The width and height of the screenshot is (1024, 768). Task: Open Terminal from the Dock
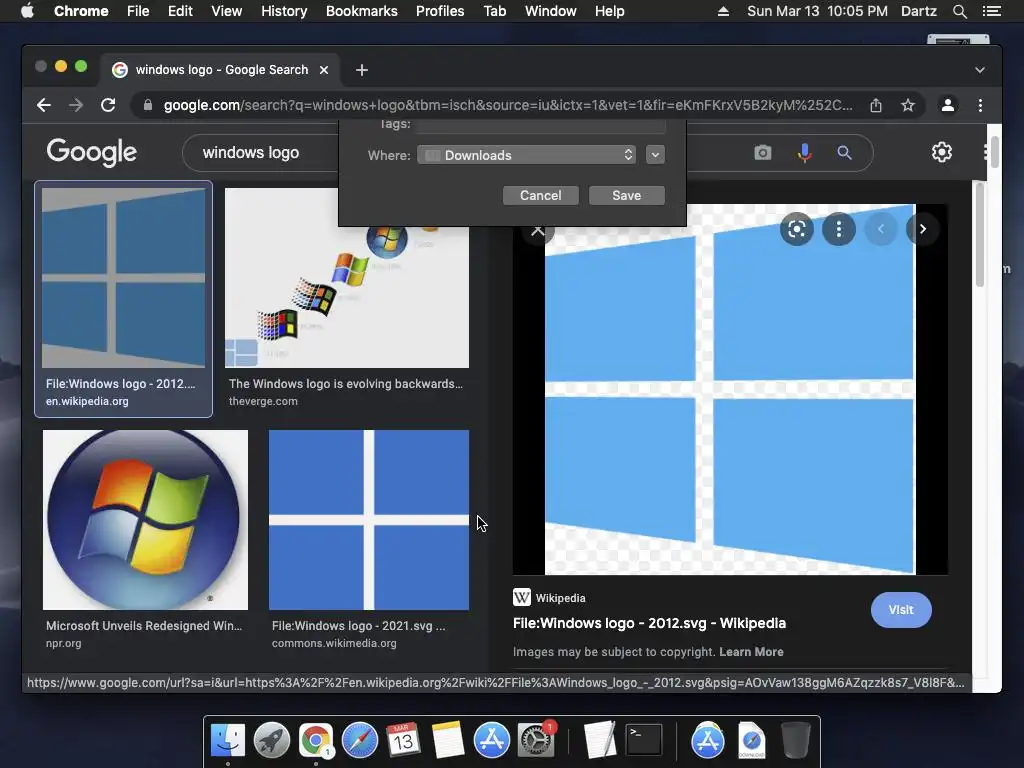pos(644,740)
